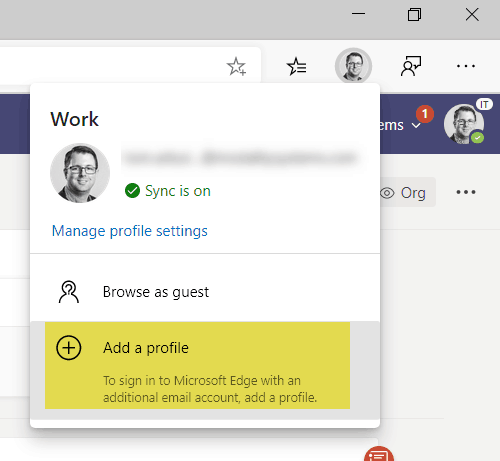Open the Send feedback icon
The image size is (500, 461).
point(411,66)
